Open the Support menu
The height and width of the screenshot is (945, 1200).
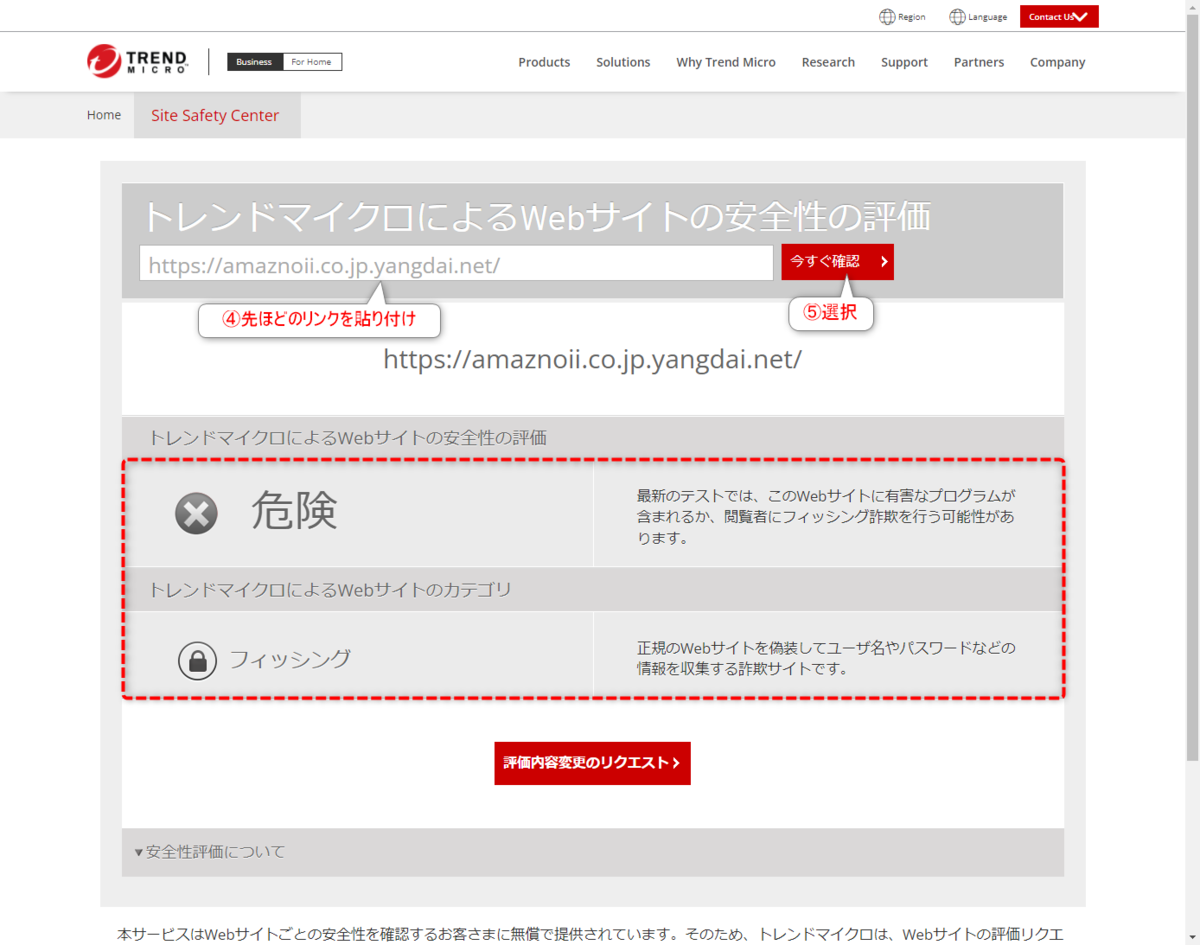(x=904, y=62)
